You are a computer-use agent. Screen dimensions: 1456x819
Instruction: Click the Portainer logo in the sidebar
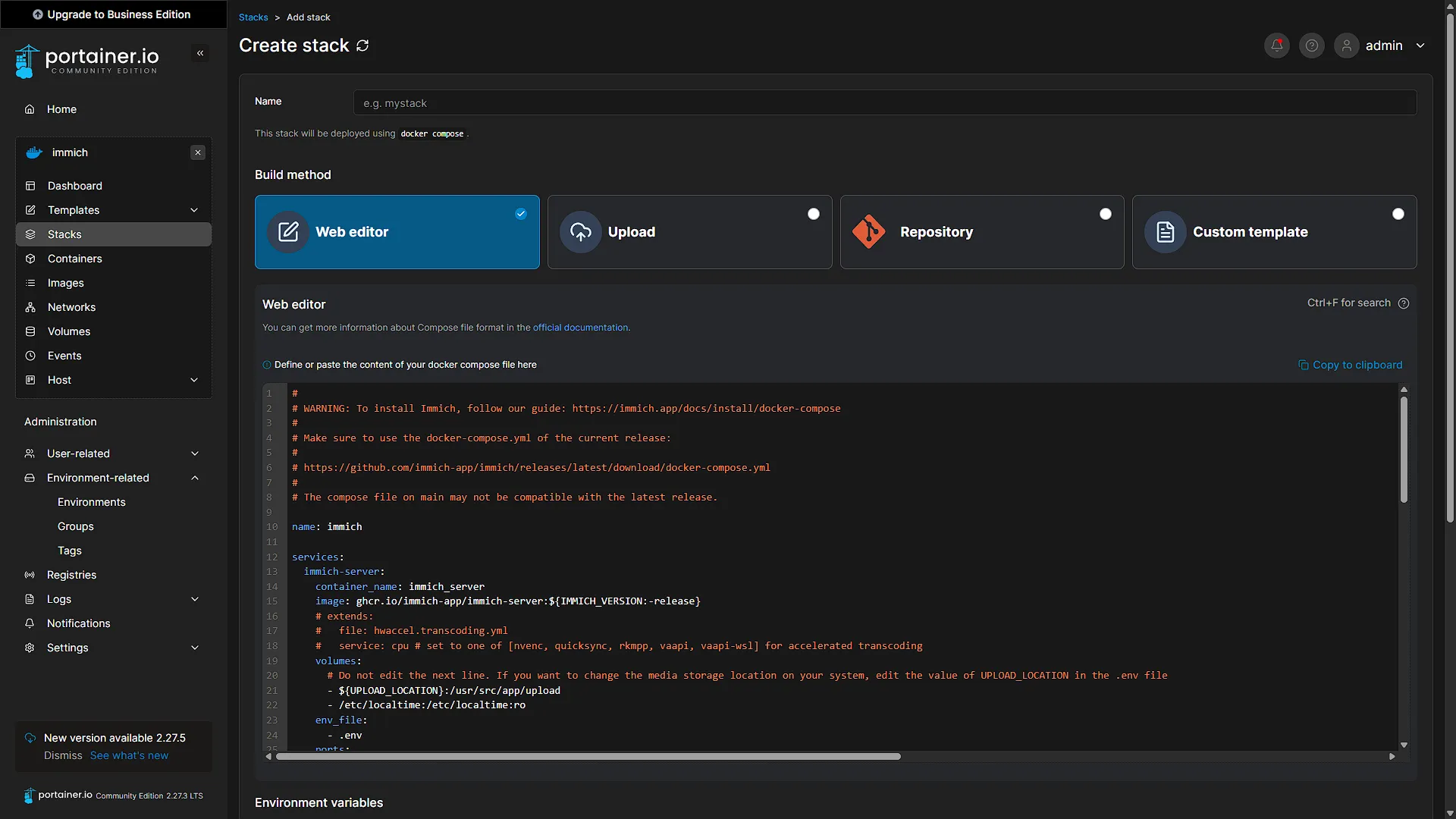tap(86, 61)
